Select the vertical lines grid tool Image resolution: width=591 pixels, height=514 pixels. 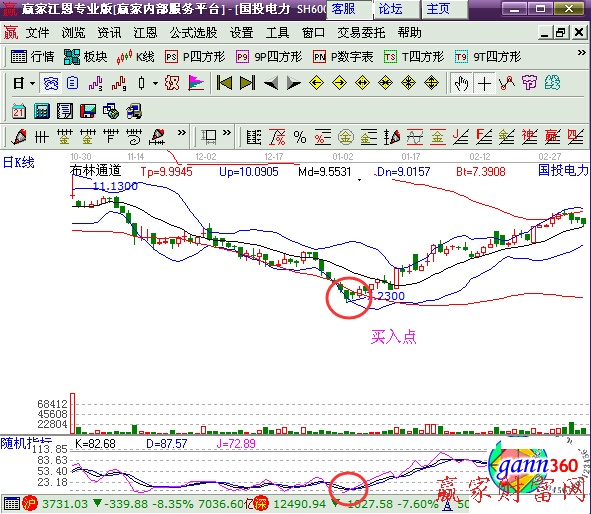(41, 137)
